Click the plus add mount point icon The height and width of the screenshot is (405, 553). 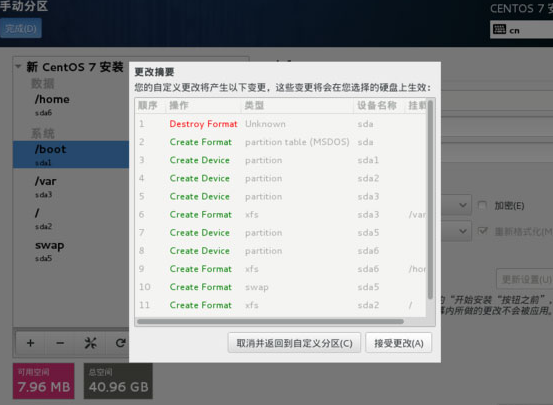pos(30,343)
